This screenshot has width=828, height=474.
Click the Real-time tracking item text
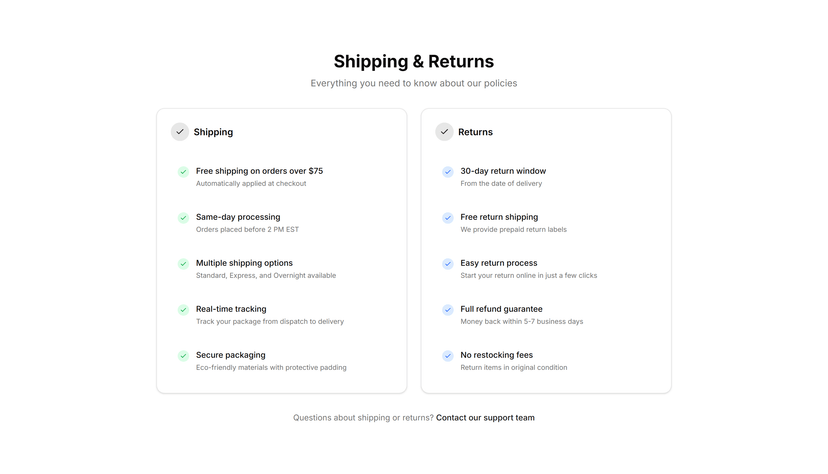(x=231, y=309)
